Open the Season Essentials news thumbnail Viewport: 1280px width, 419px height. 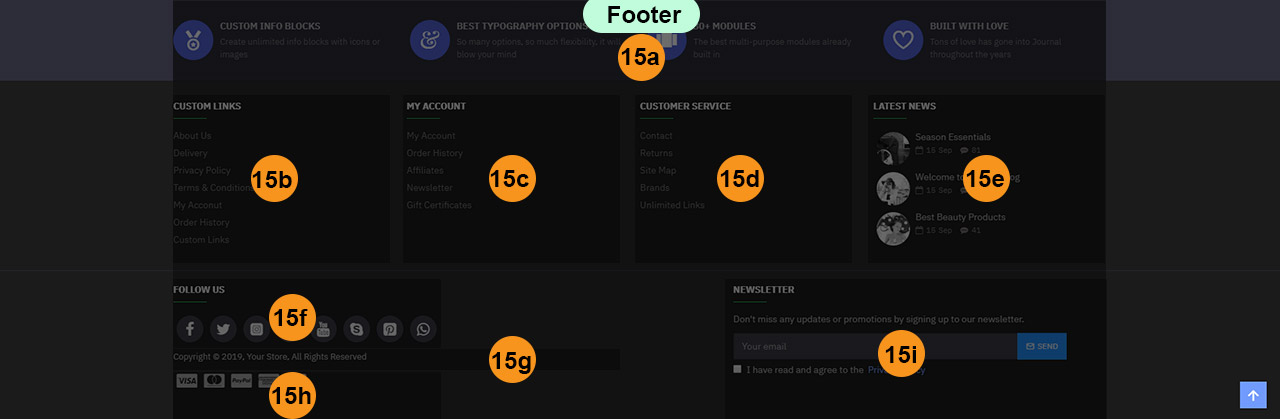893,148
